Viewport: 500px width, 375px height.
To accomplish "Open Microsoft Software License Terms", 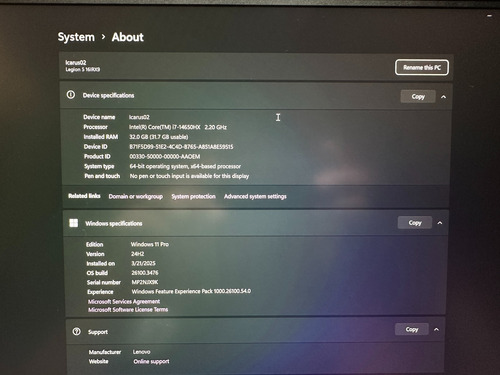I will coord(128,310).
